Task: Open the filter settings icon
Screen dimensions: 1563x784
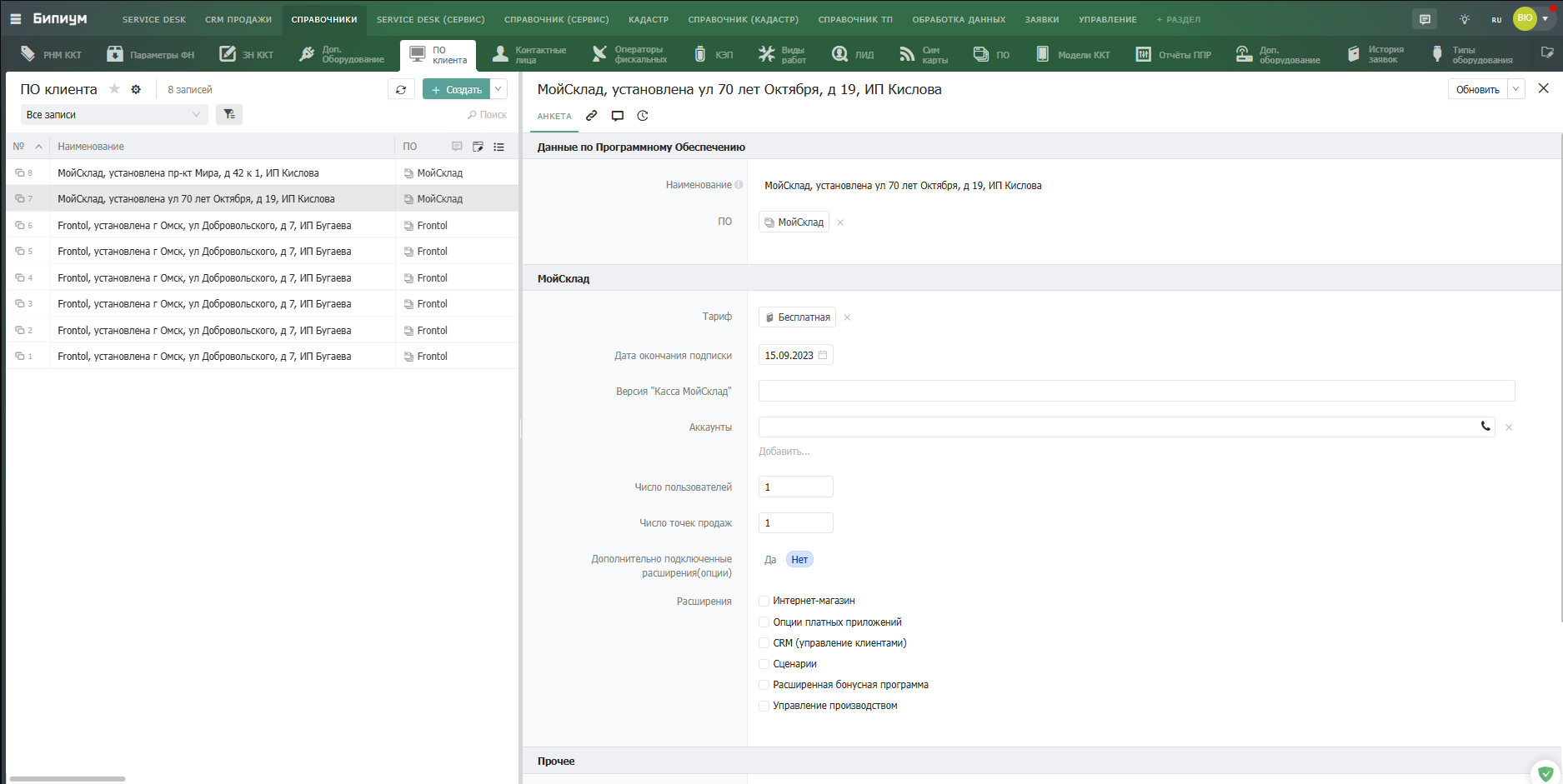Action: click(229, 114)
